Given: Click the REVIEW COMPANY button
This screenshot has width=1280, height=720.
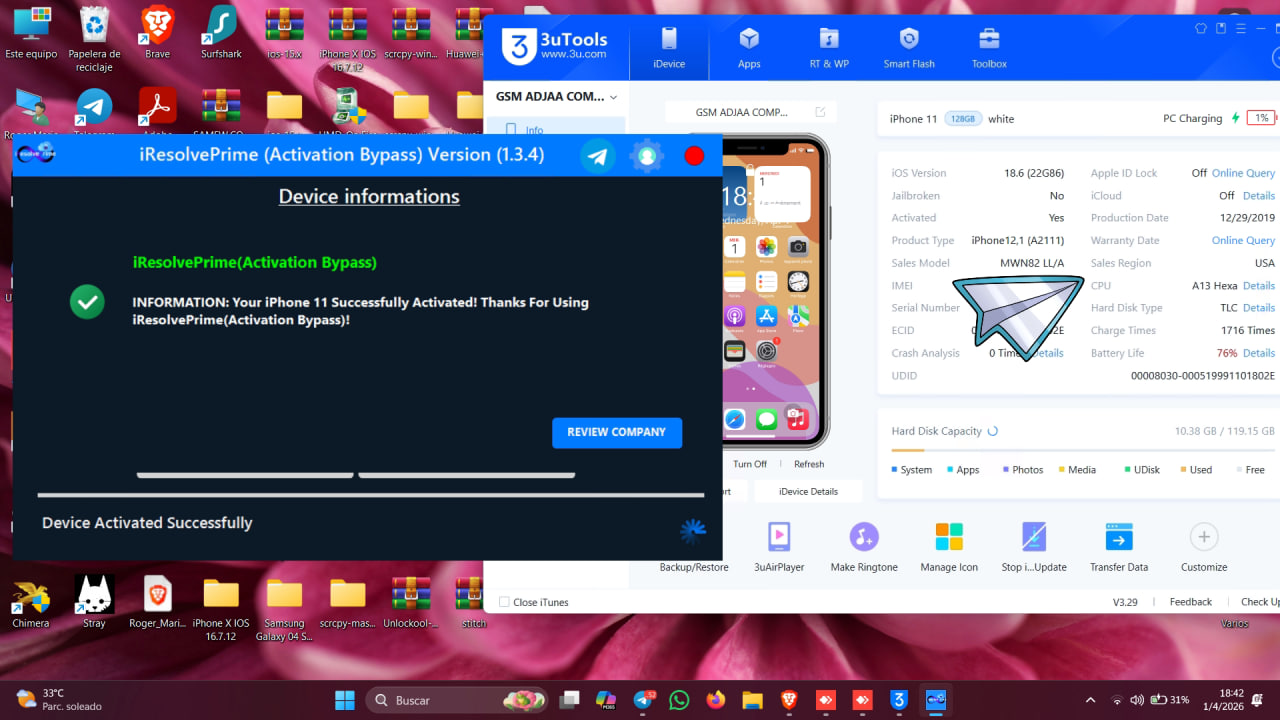Looking at the screenshot, I should (617, 433).
